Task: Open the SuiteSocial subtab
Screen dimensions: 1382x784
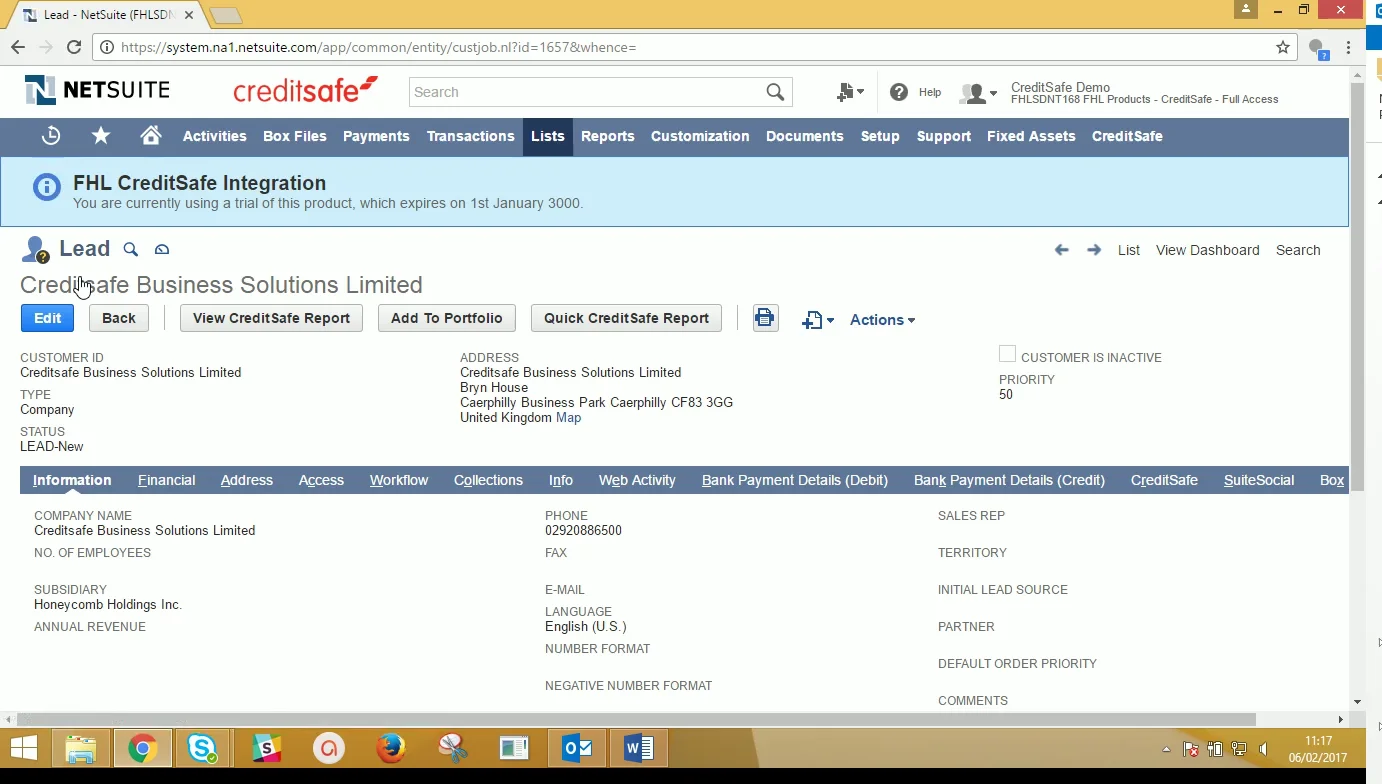Action: [1259, 480]
